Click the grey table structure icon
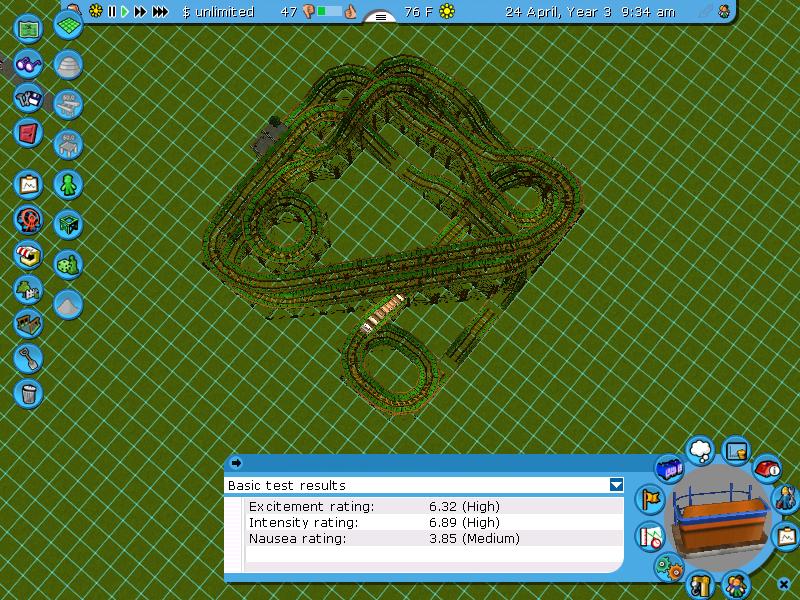The width and height of the screenshot is (800, 600). coord(68,145)
